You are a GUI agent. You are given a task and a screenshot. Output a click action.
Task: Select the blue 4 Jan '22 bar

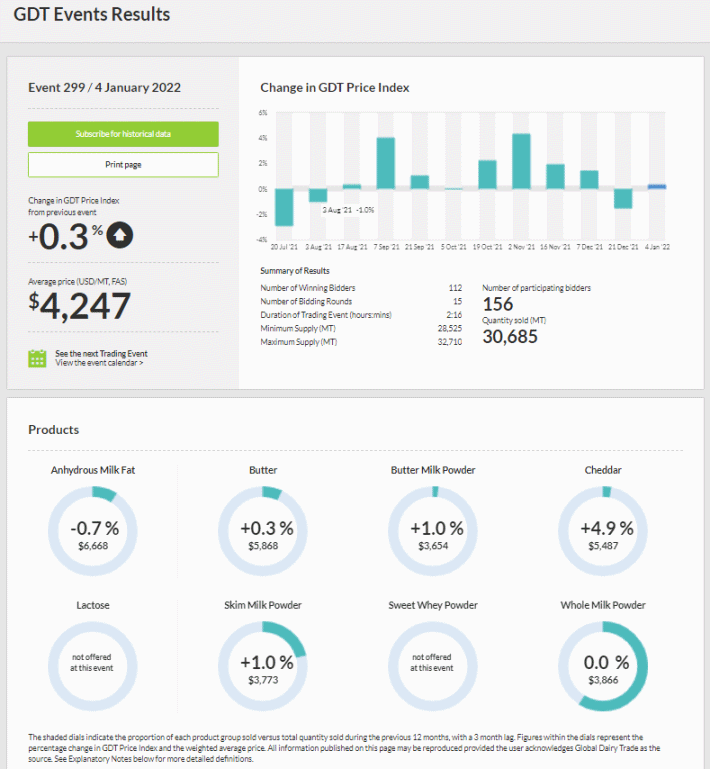click(x=657, y=187)
